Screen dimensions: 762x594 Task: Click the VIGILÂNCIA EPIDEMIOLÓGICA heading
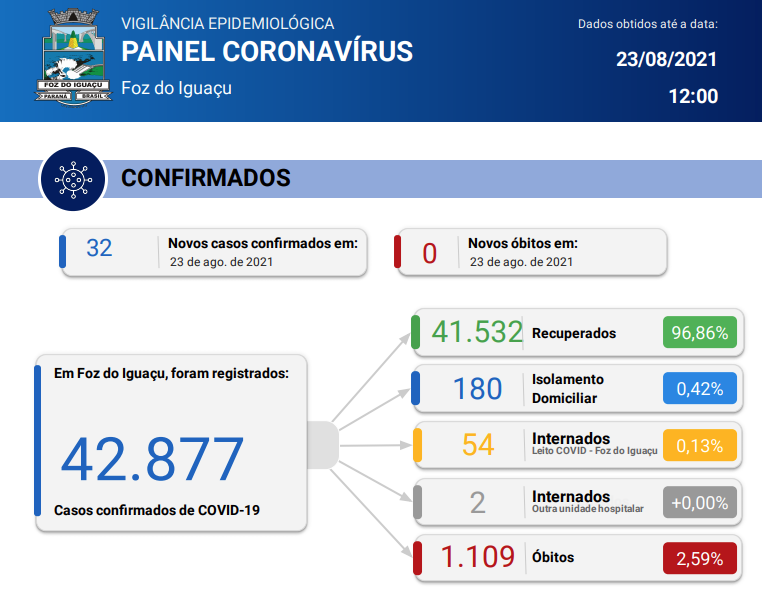click(227, 23)
